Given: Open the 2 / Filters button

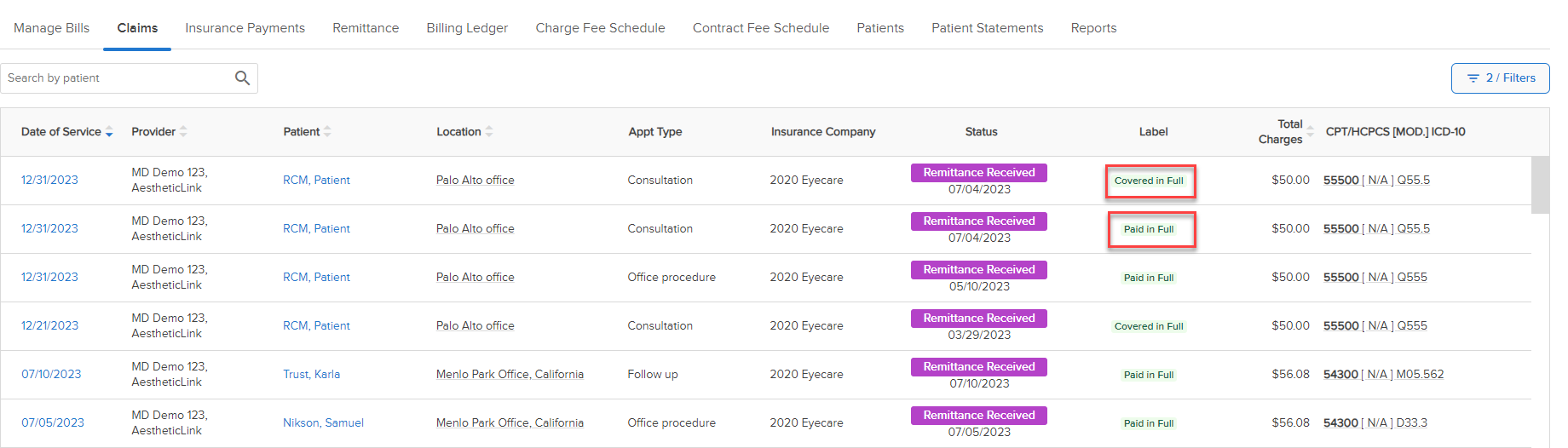Looking at the screenshot, I should pos(1500,78).
